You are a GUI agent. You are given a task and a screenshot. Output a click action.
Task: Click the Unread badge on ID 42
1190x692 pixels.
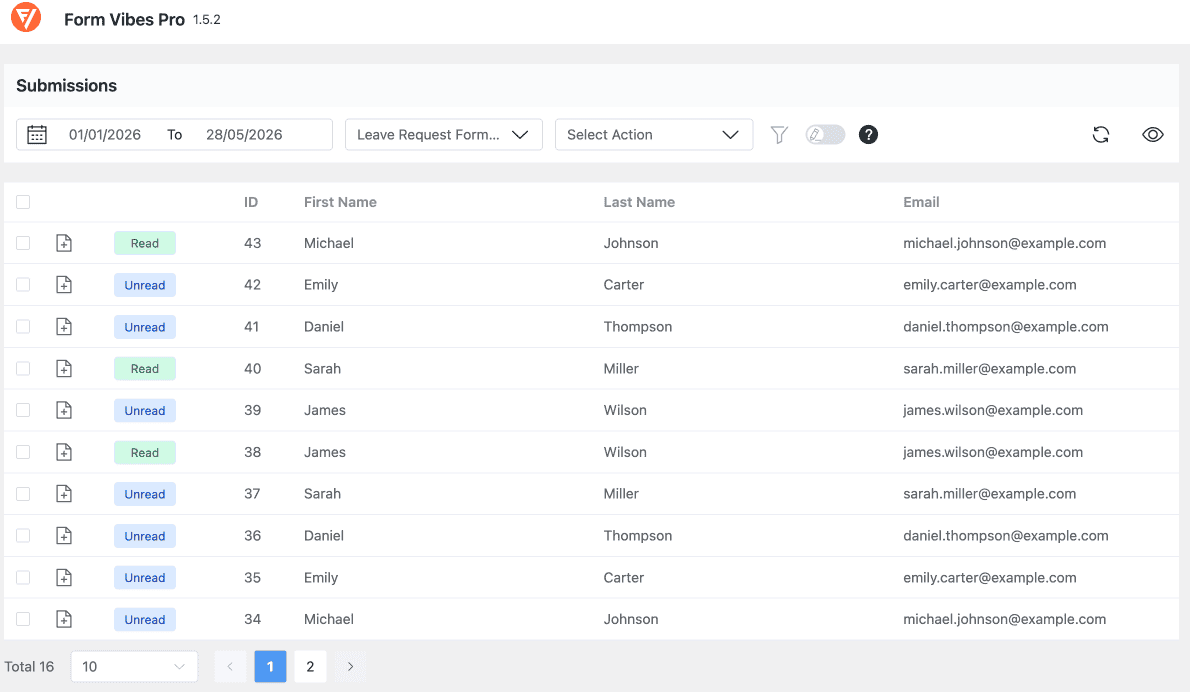pos(145,285)
